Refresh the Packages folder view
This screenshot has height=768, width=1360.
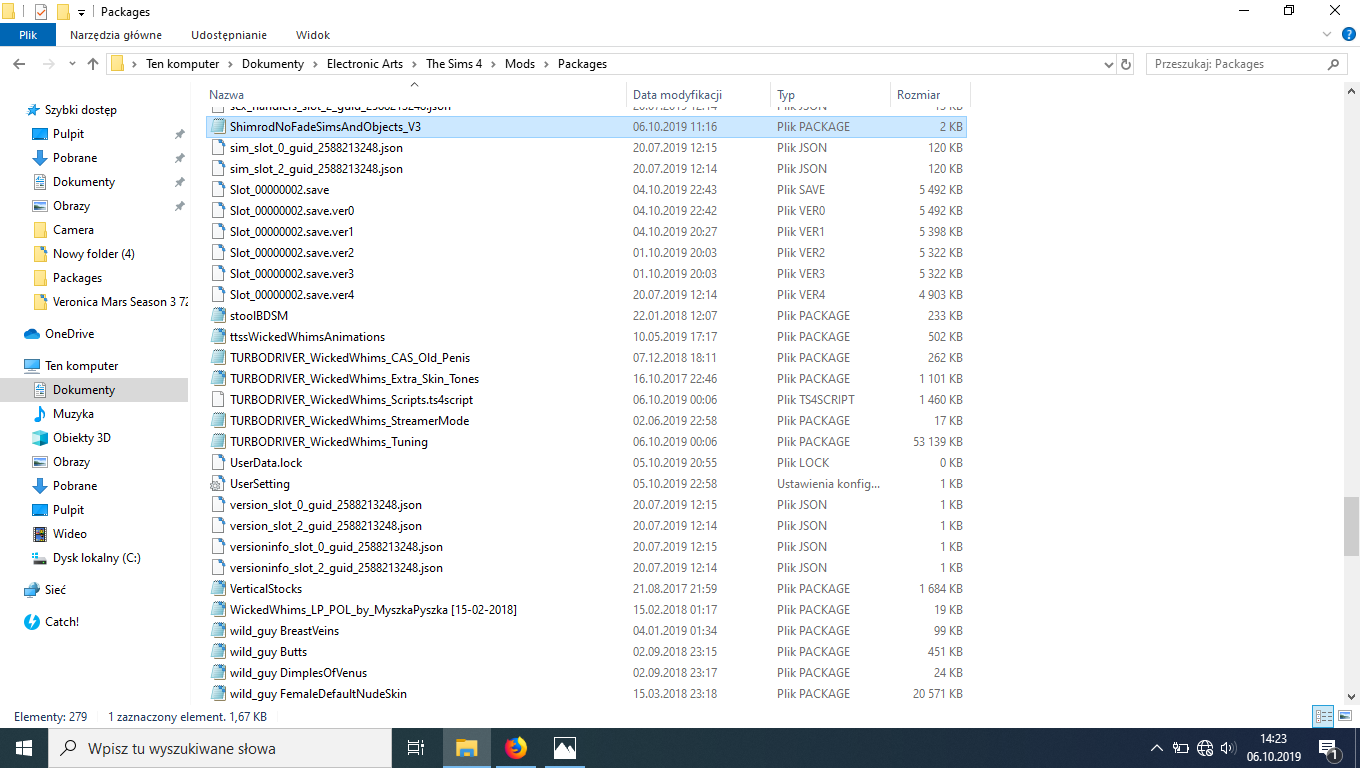[x=1126, y=64]
